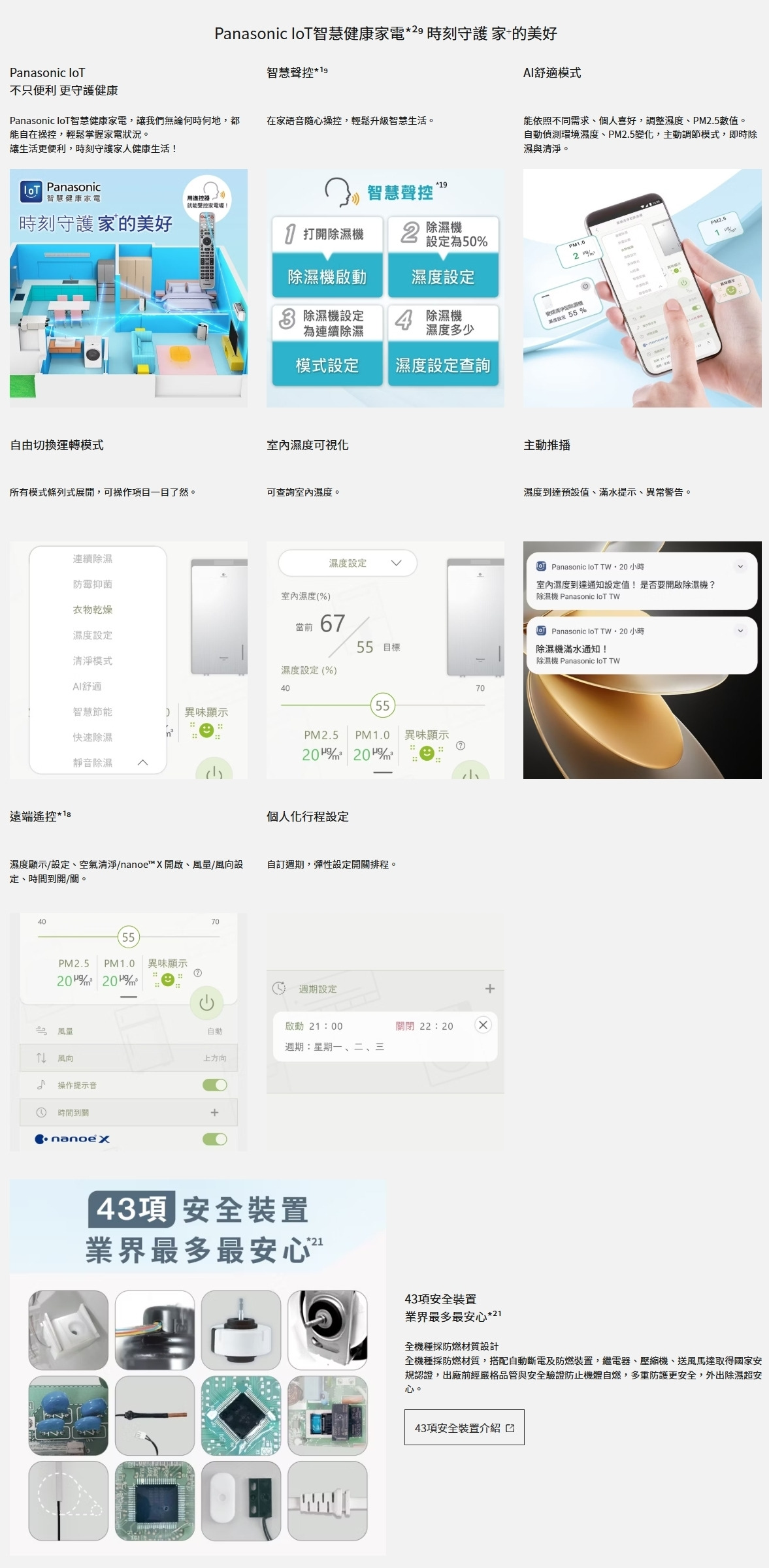Click the Panasonic IoT logo badge in the house illustration
Viewport: 769px width, 1568px height.
click(x=31, y=190)
